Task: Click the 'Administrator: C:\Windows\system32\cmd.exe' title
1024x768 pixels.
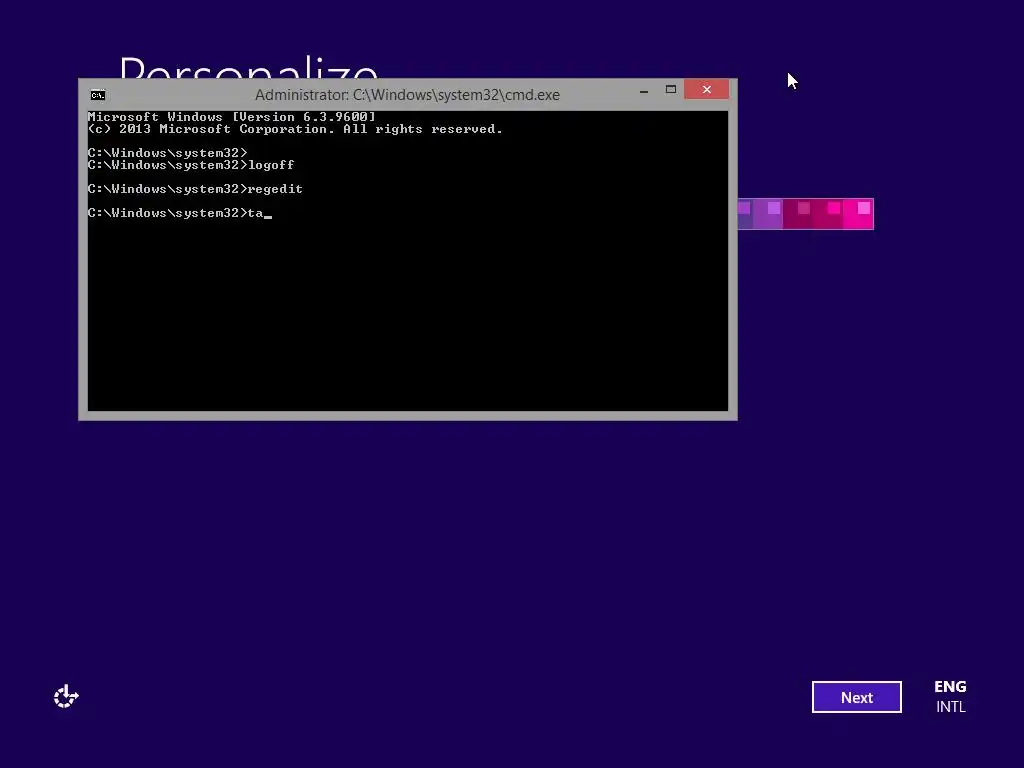Action: 407,95
